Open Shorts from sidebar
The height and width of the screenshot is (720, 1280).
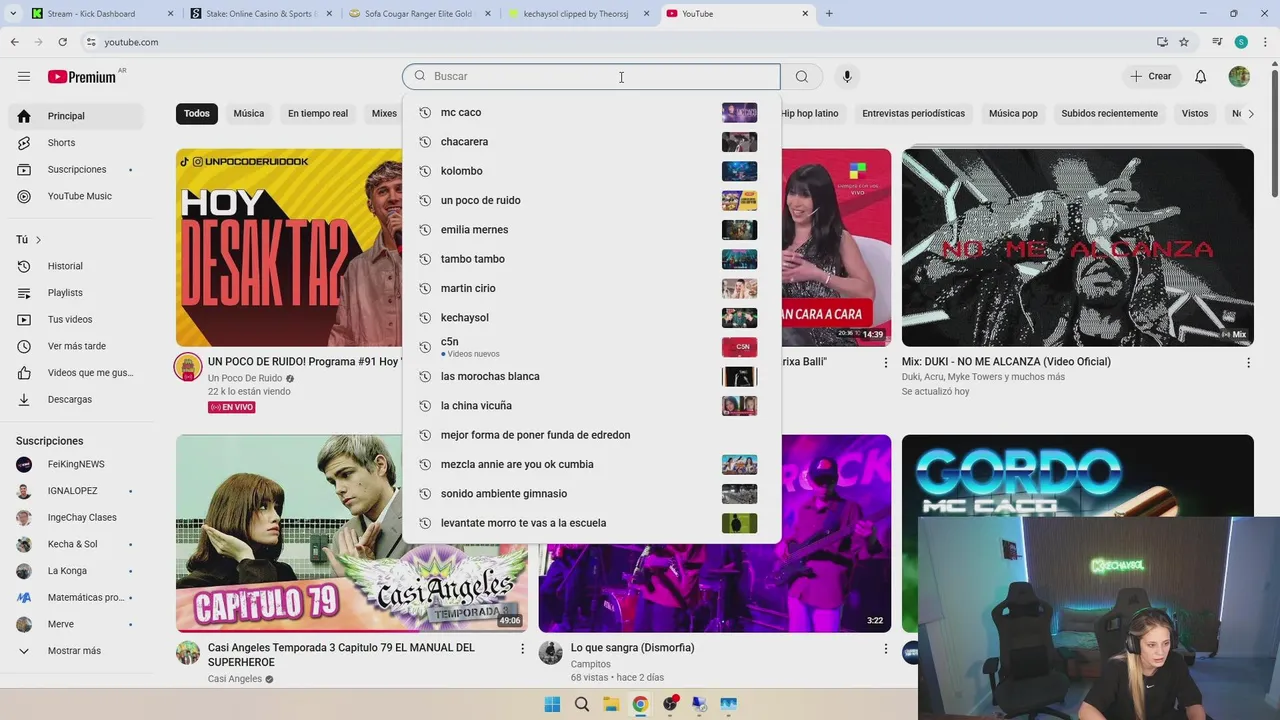point(76,143)
